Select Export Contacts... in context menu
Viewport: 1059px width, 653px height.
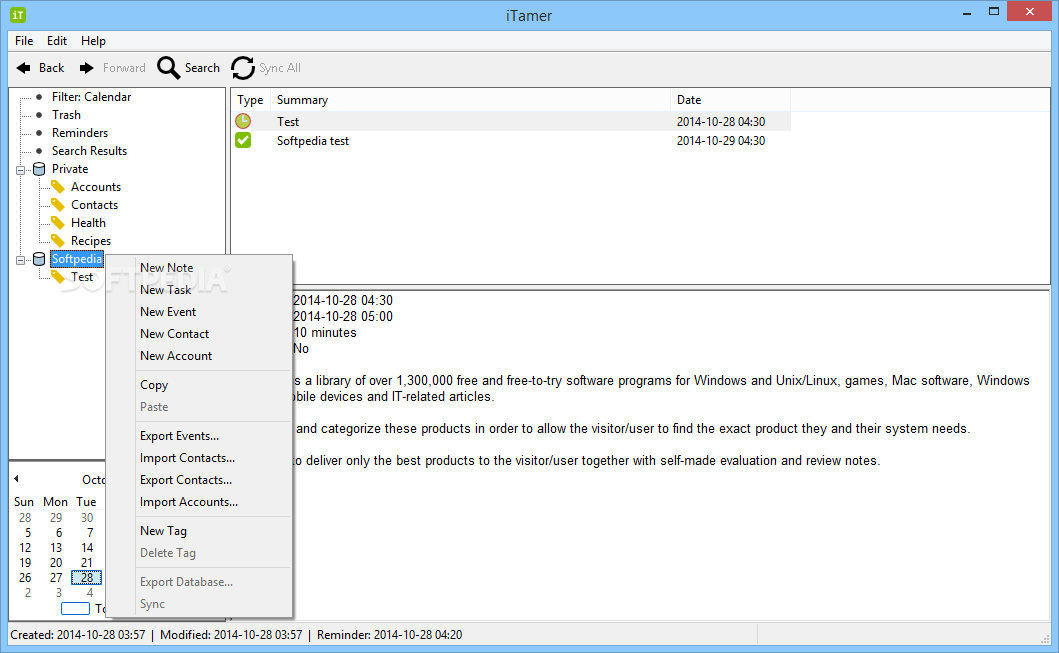186,480
